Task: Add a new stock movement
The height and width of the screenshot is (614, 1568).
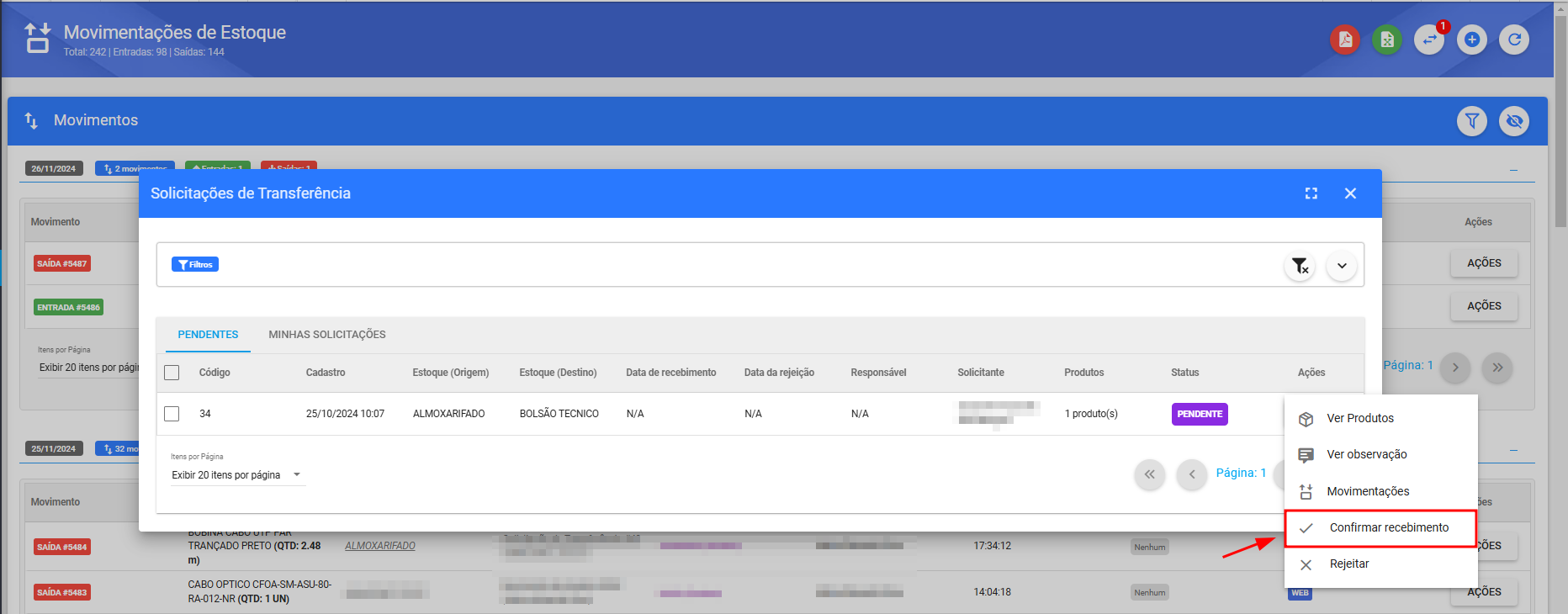Action: (x=1471, y=40)
